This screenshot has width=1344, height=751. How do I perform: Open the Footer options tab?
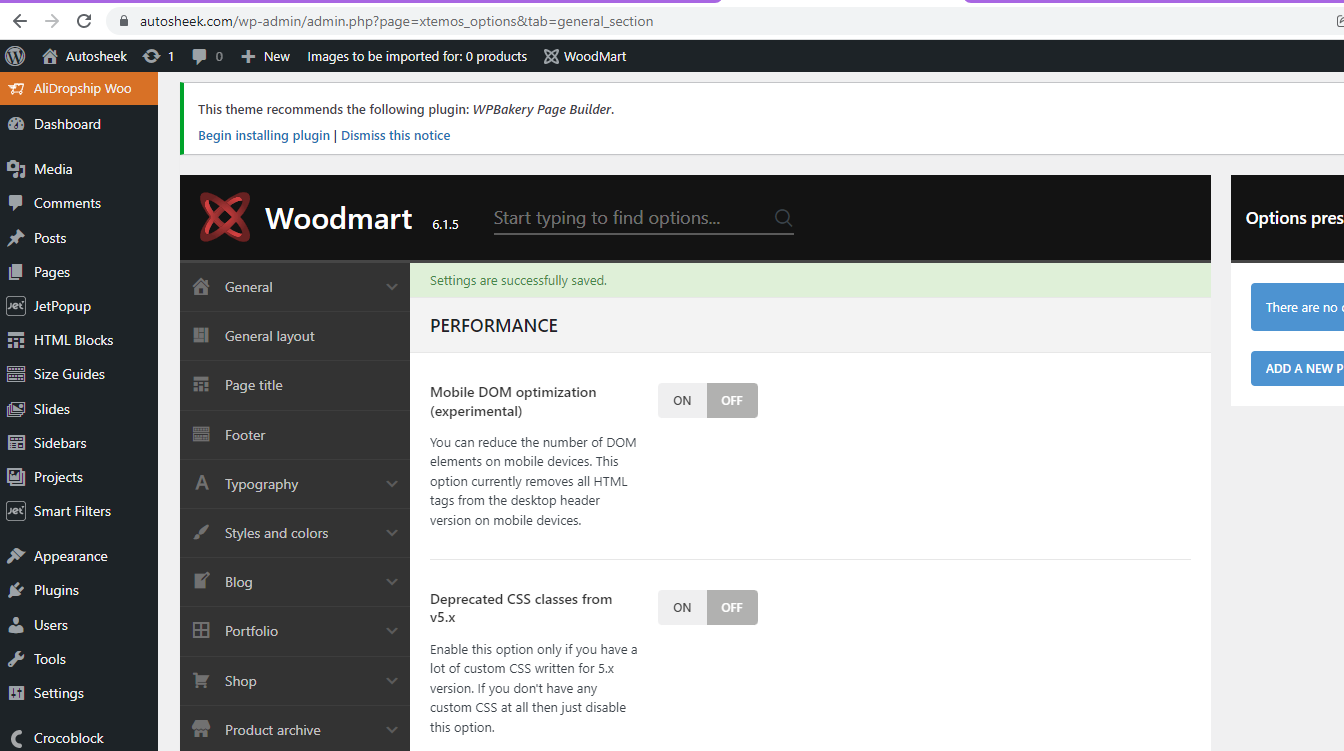pyautogui.click(x=295, y=435)
